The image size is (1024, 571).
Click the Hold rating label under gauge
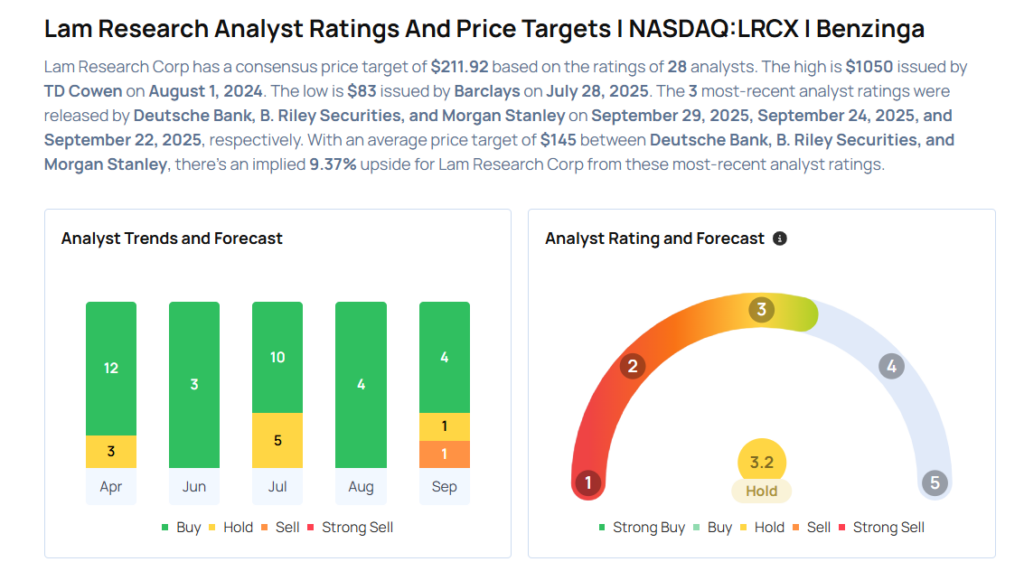[761, 491]
